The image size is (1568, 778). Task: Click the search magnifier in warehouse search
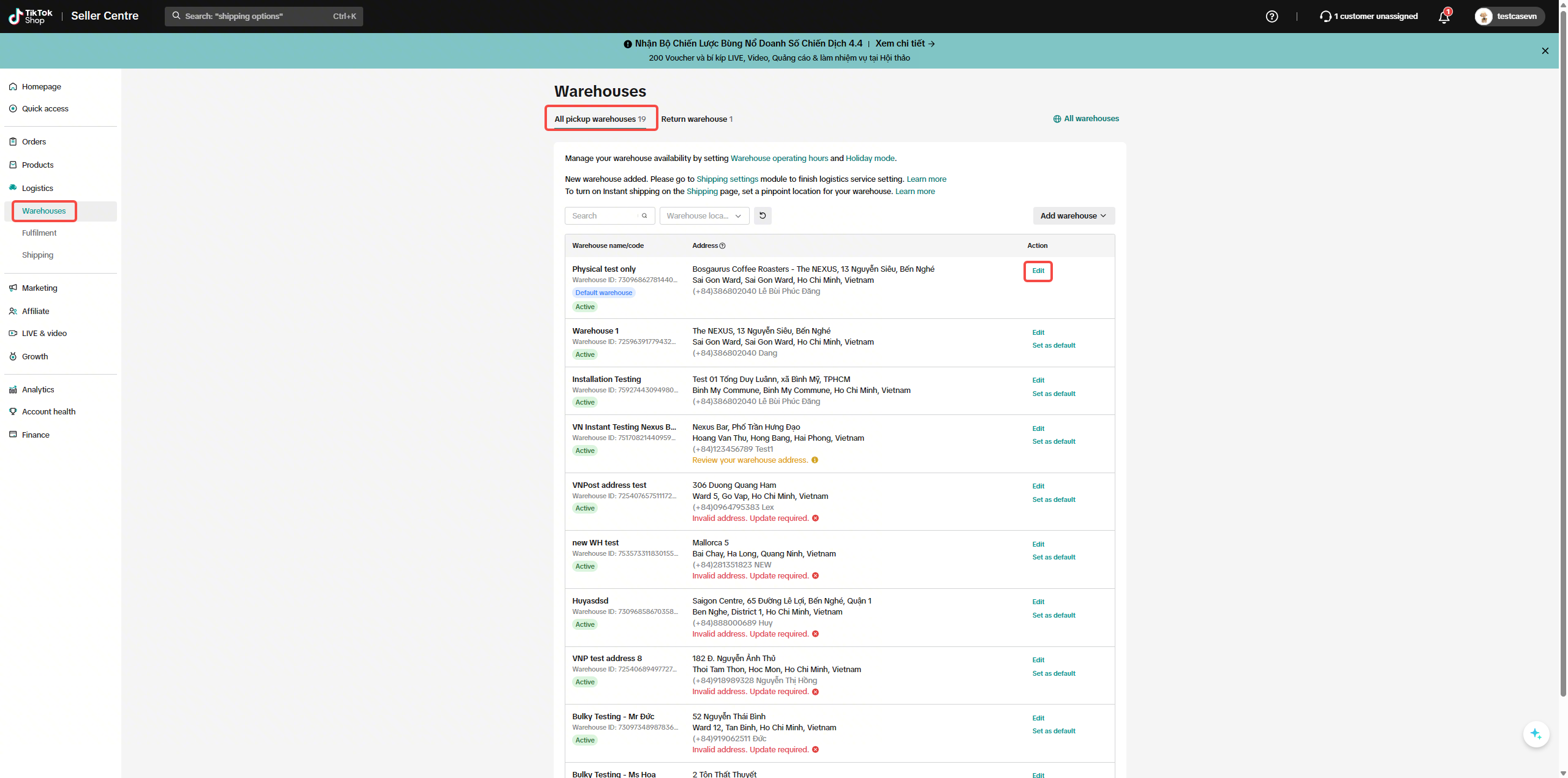tap(644, 215)
